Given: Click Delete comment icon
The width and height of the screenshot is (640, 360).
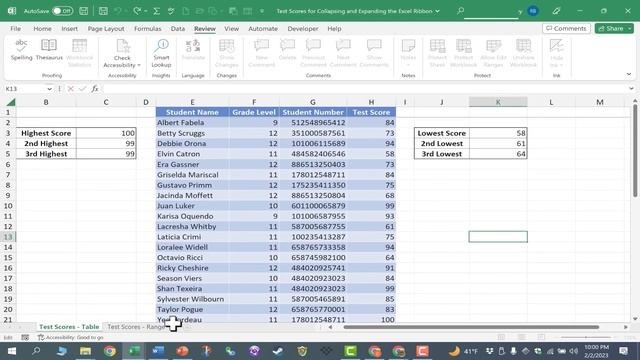Looking at the screenshot, I should [x=287, y=50].
